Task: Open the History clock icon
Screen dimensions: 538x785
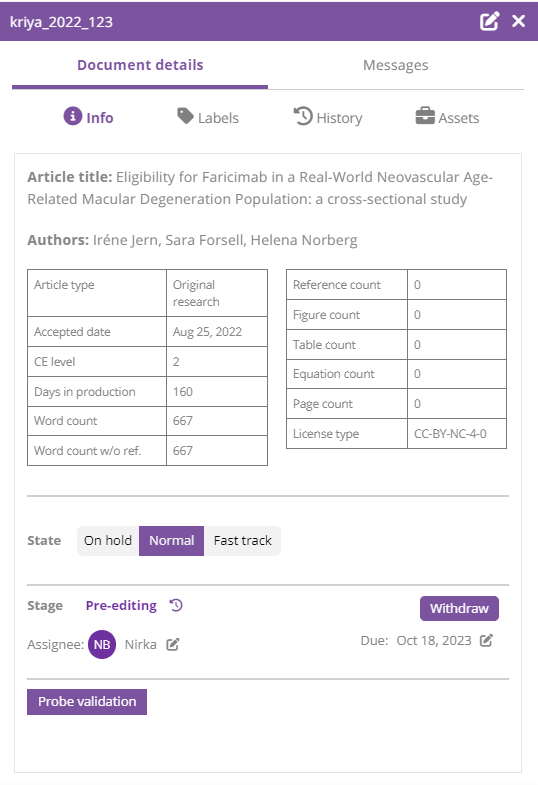Action: coord(303,116)
